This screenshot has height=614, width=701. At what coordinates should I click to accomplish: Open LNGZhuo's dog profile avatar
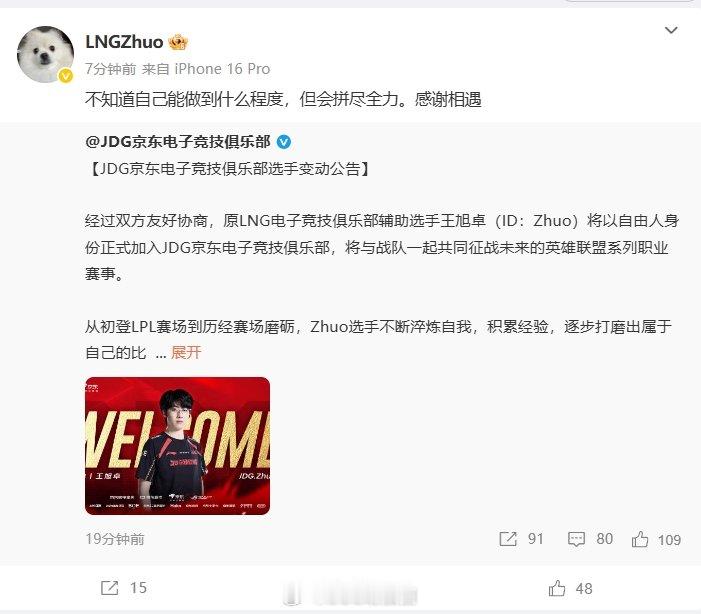coord(46,54)
